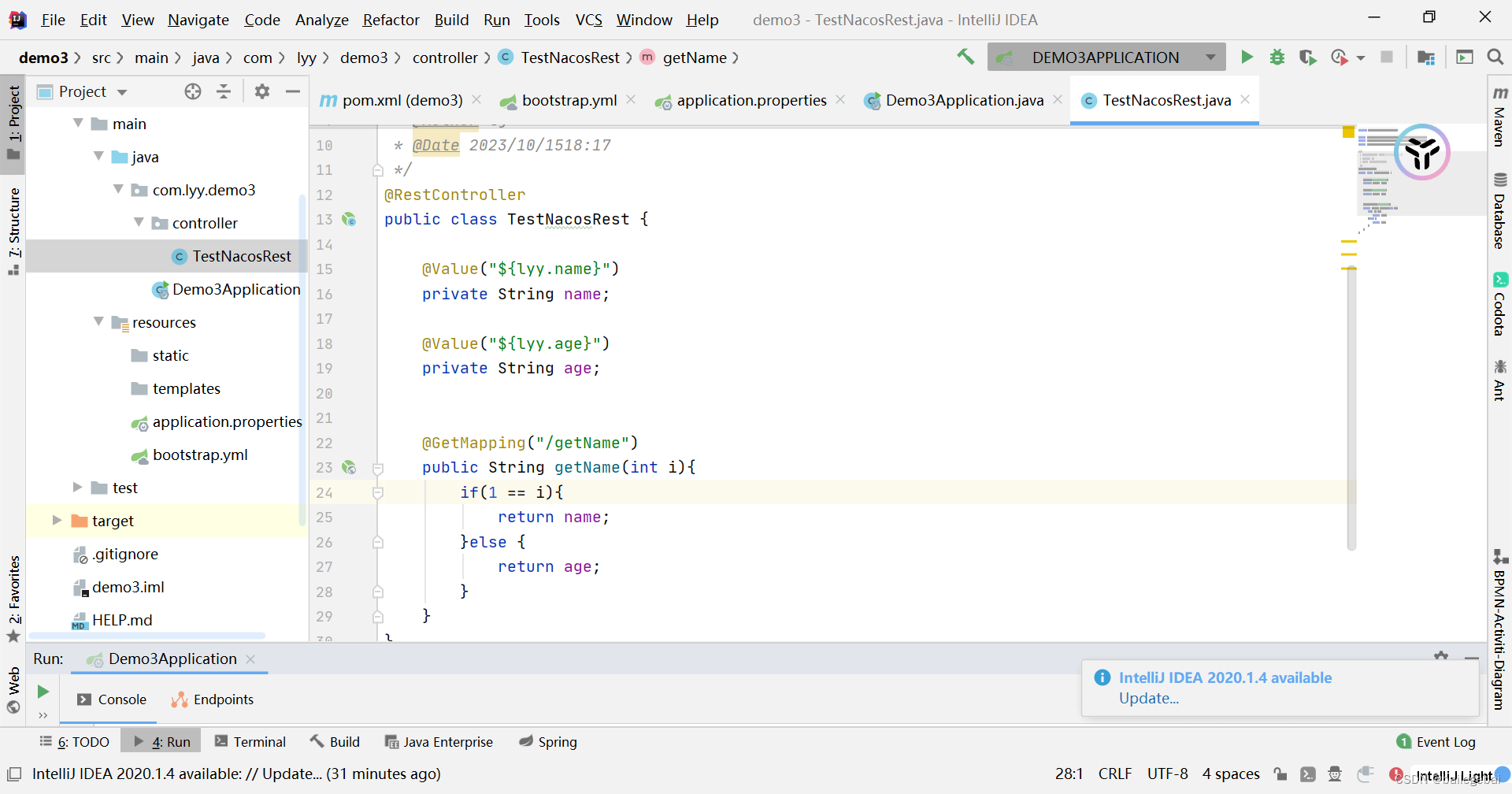Open the Spring tool window

[x=548, y=742]
